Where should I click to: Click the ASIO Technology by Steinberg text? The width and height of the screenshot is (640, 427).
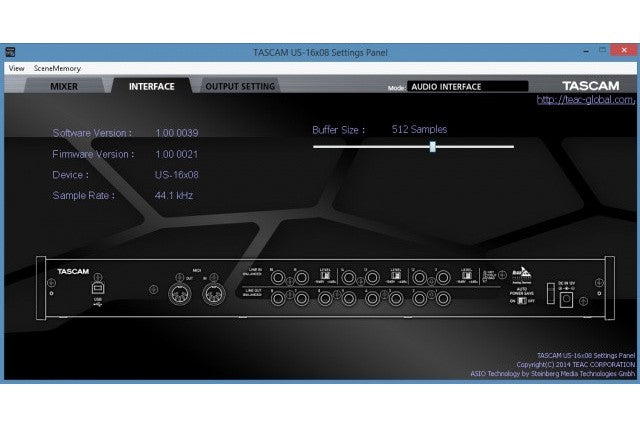pyautogui.click(x=553, y=374)
